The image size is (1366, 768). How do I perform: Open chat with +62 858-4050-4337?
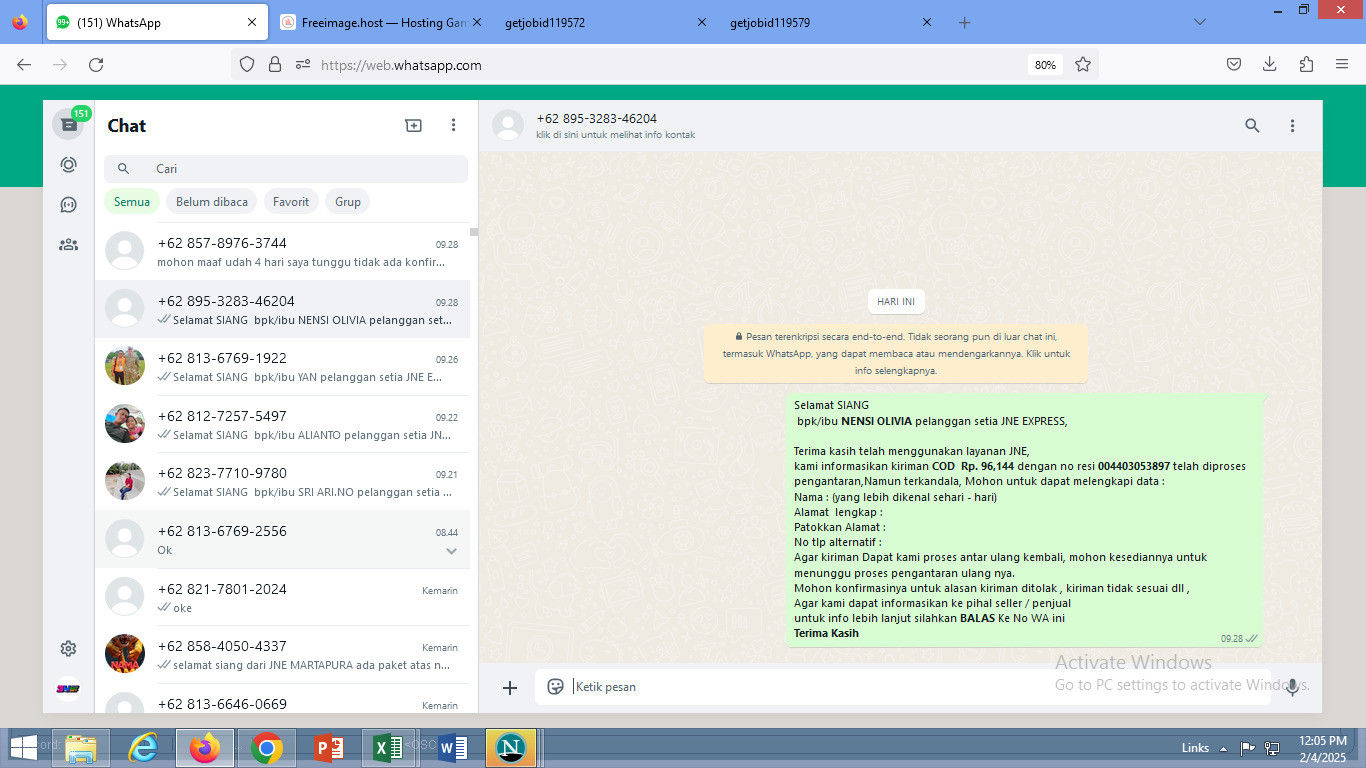(x=282, y=655)
